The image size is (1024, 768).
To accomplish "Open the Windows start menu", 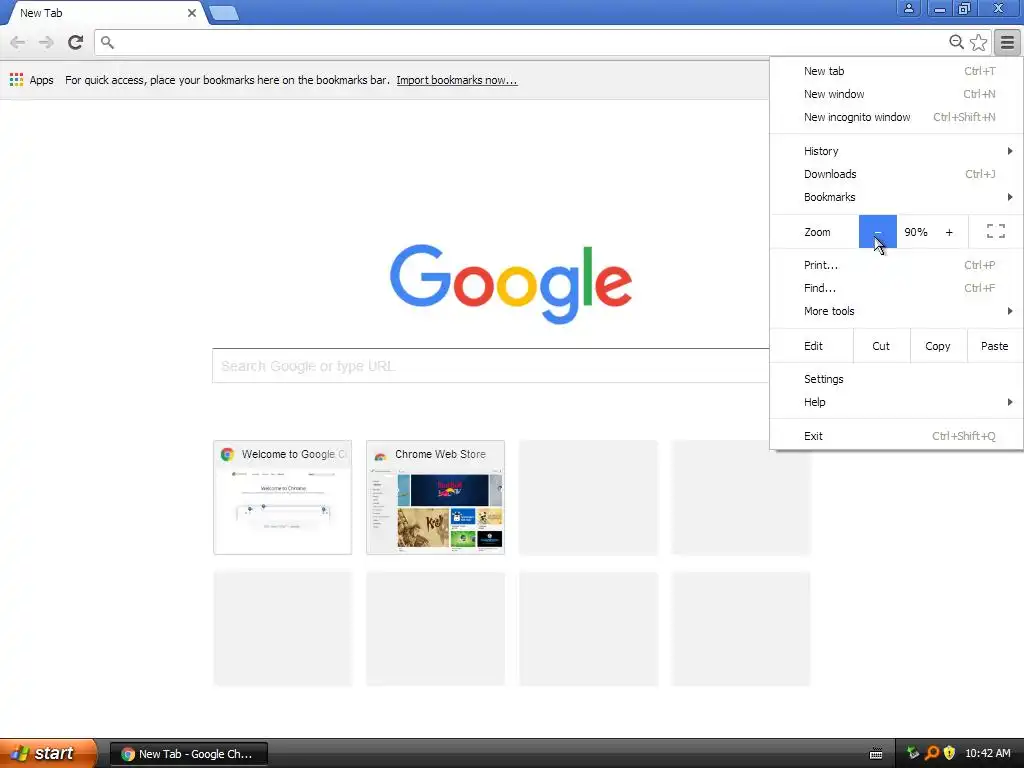I will click(x=48, y=753).
